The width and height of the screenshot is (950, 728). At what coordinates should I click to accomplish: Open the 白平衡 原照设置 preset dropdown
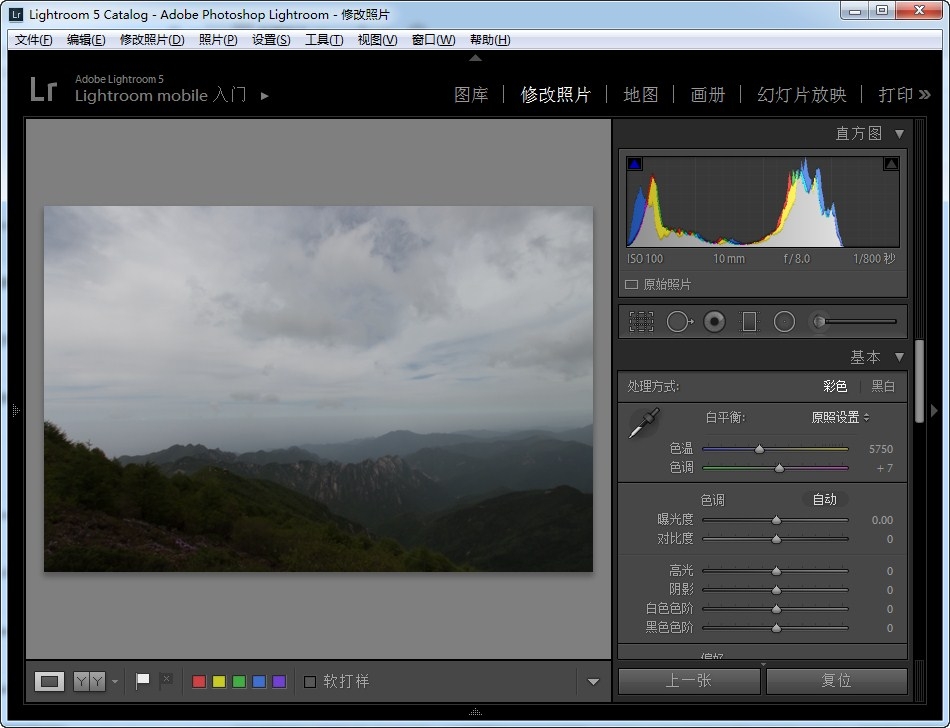coord(839,417)
